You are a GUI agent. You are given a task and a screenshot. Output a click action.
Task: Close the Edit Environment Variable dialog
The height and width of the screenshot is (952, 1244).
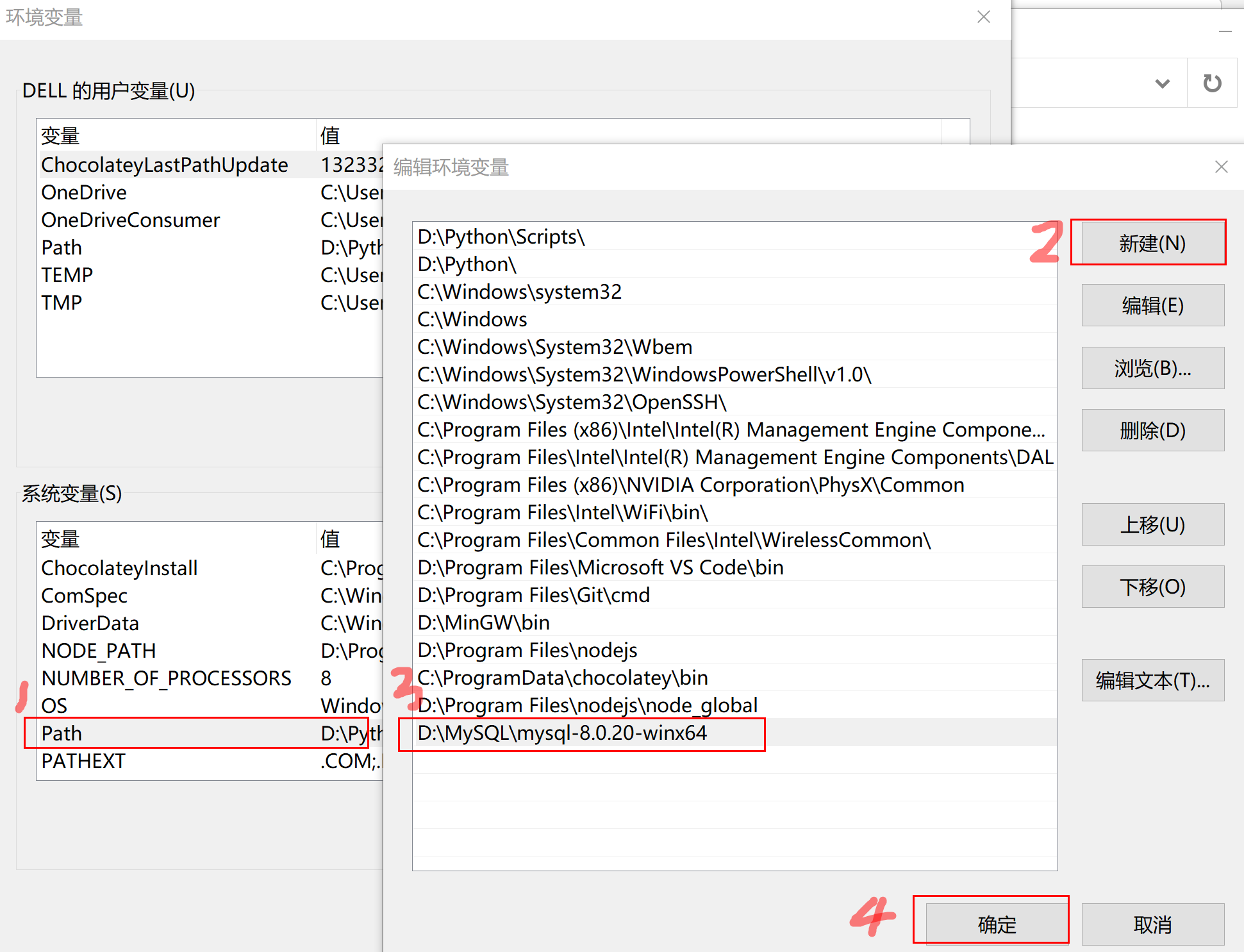(1221, 167)
